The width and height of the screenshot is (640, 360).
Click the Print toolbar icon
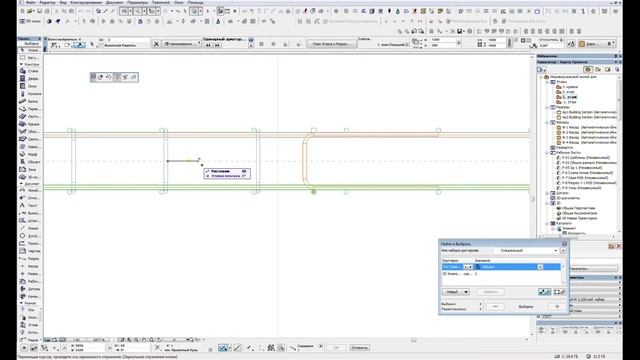click(47, 11)
